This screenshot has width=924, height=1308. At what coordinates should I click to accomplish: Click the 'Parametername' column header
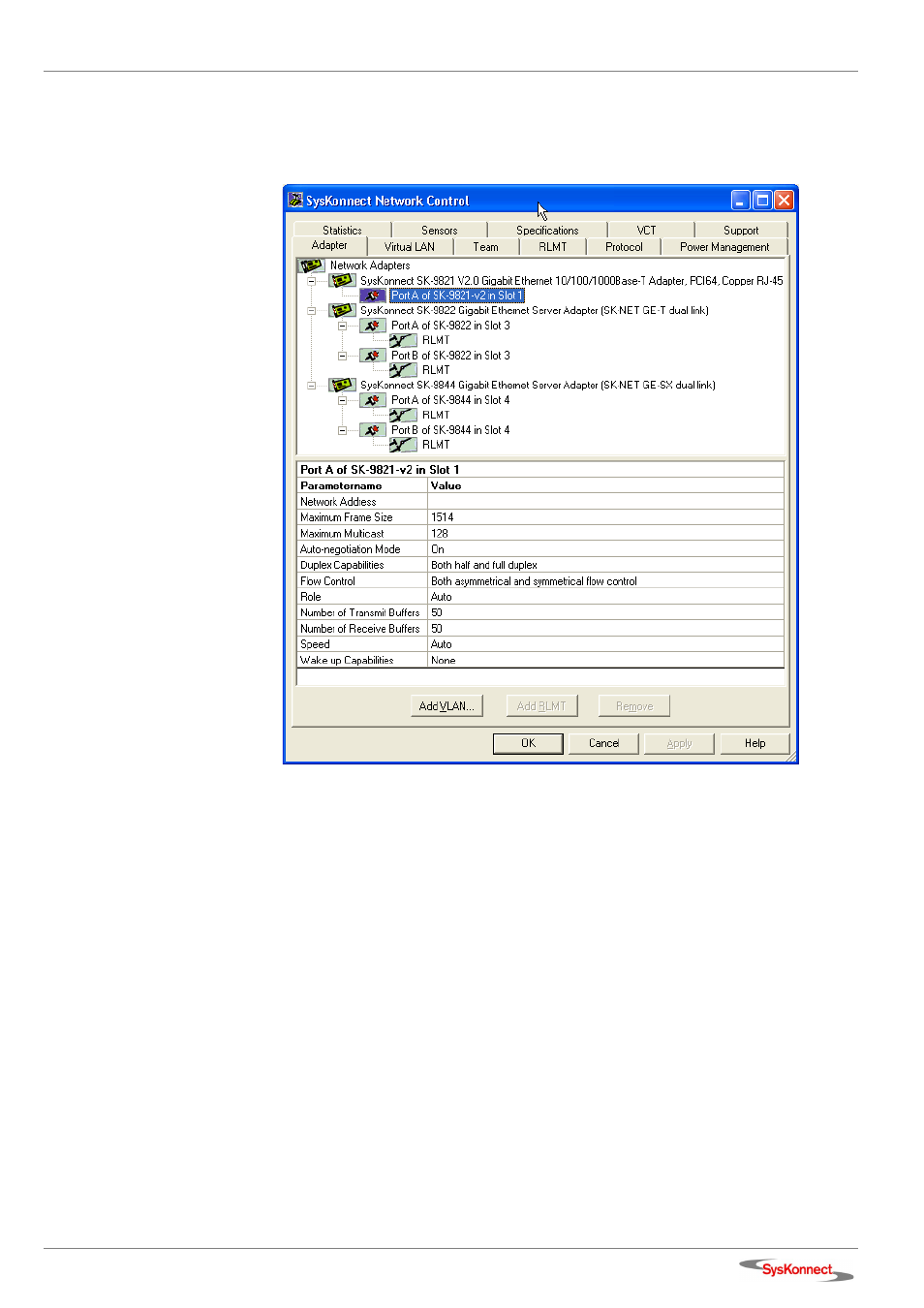click(x=362, y=485)
